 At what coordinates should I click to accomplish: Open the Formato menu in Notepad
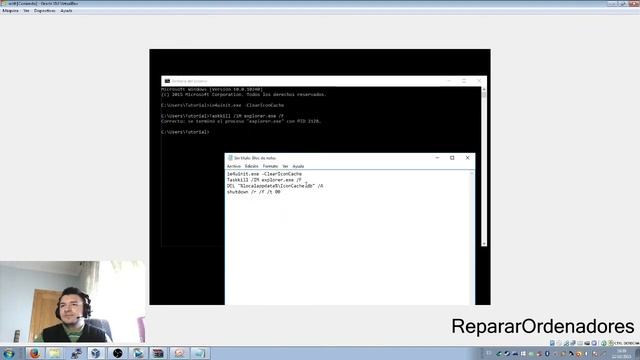[x=270, y=166]
